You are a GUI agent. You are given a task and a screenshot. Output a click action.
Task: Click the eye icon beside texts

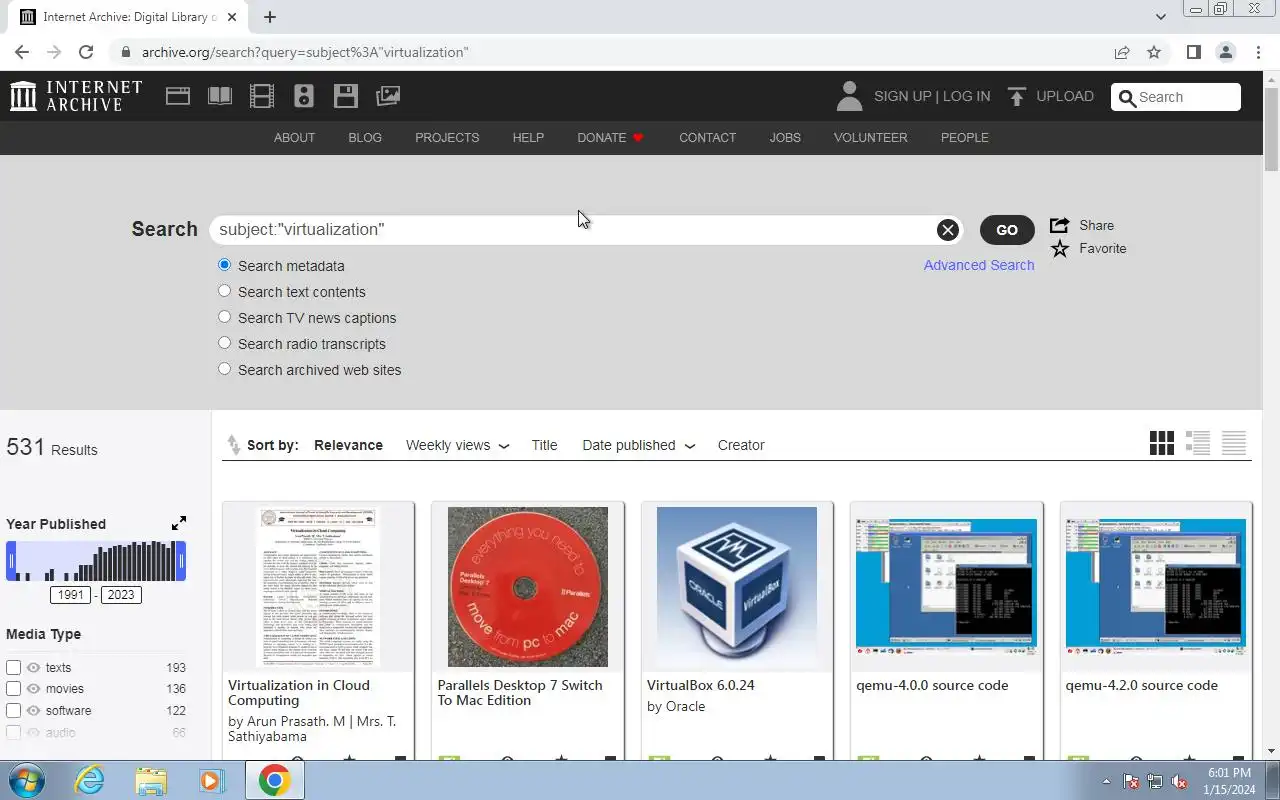(33, 667)
